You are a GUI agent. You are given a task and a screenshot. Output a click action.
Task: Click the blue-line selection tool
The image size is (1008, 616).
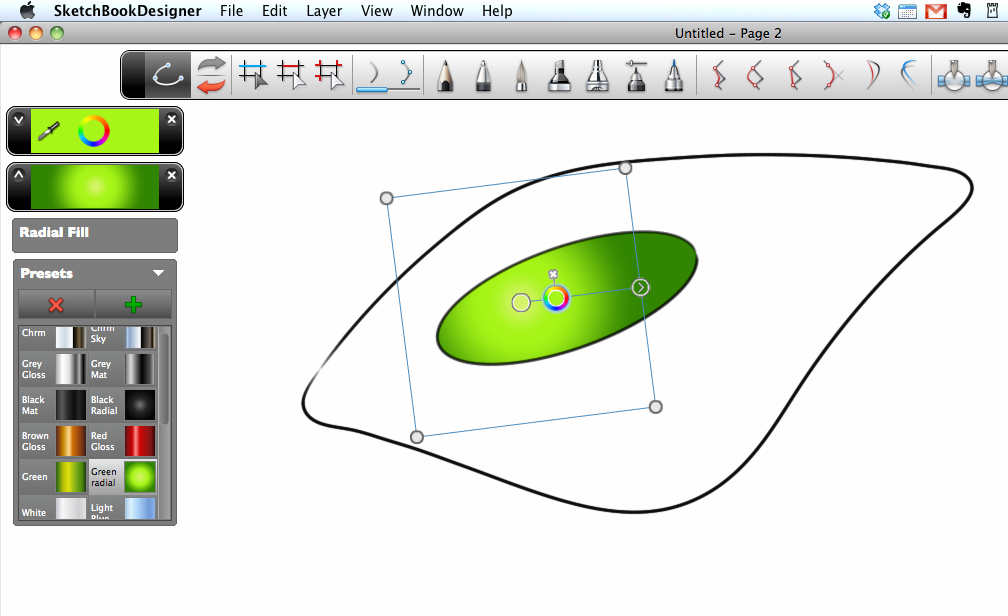[x=254, y=76]
